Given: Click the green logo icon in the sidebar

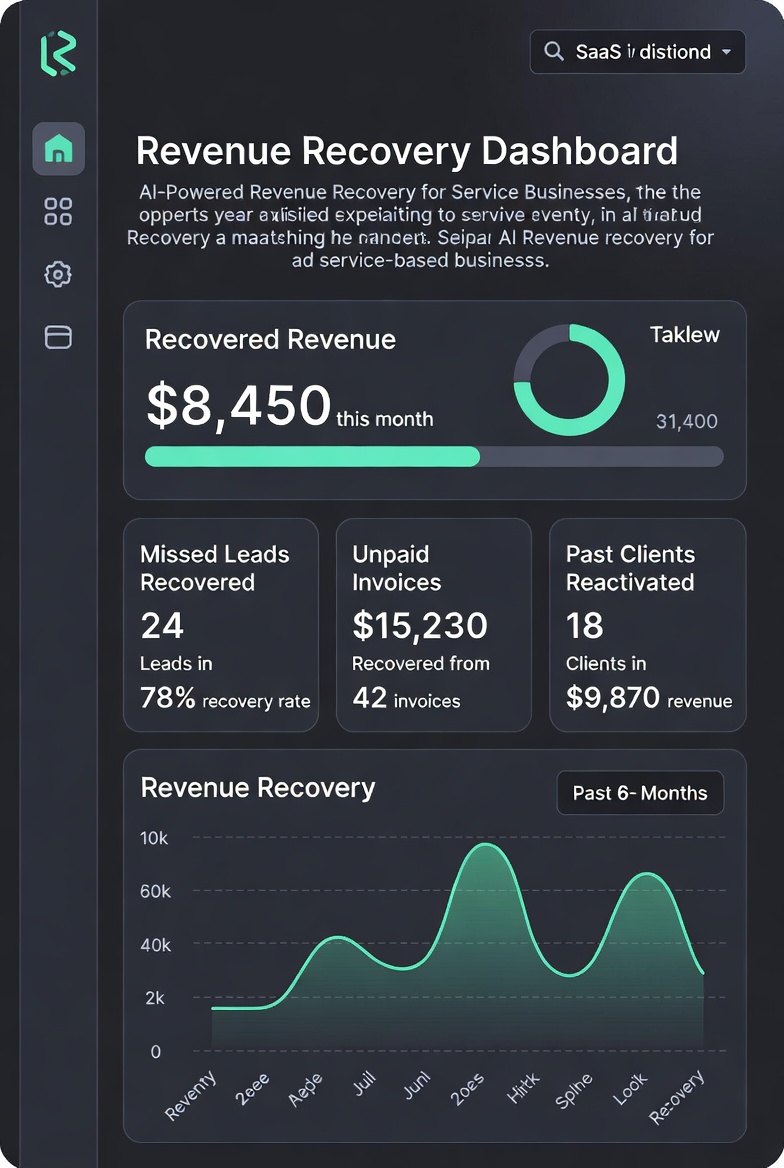Looking at the screenshot, I should click(x=58, y=54).
